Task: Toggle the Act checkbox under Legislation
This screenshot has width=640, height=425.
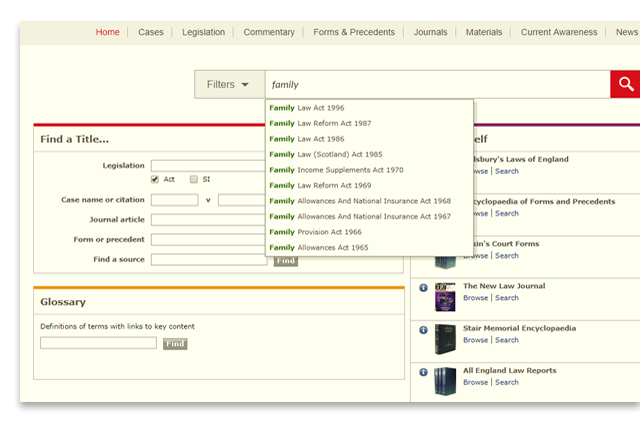Action: coord(155,180)
